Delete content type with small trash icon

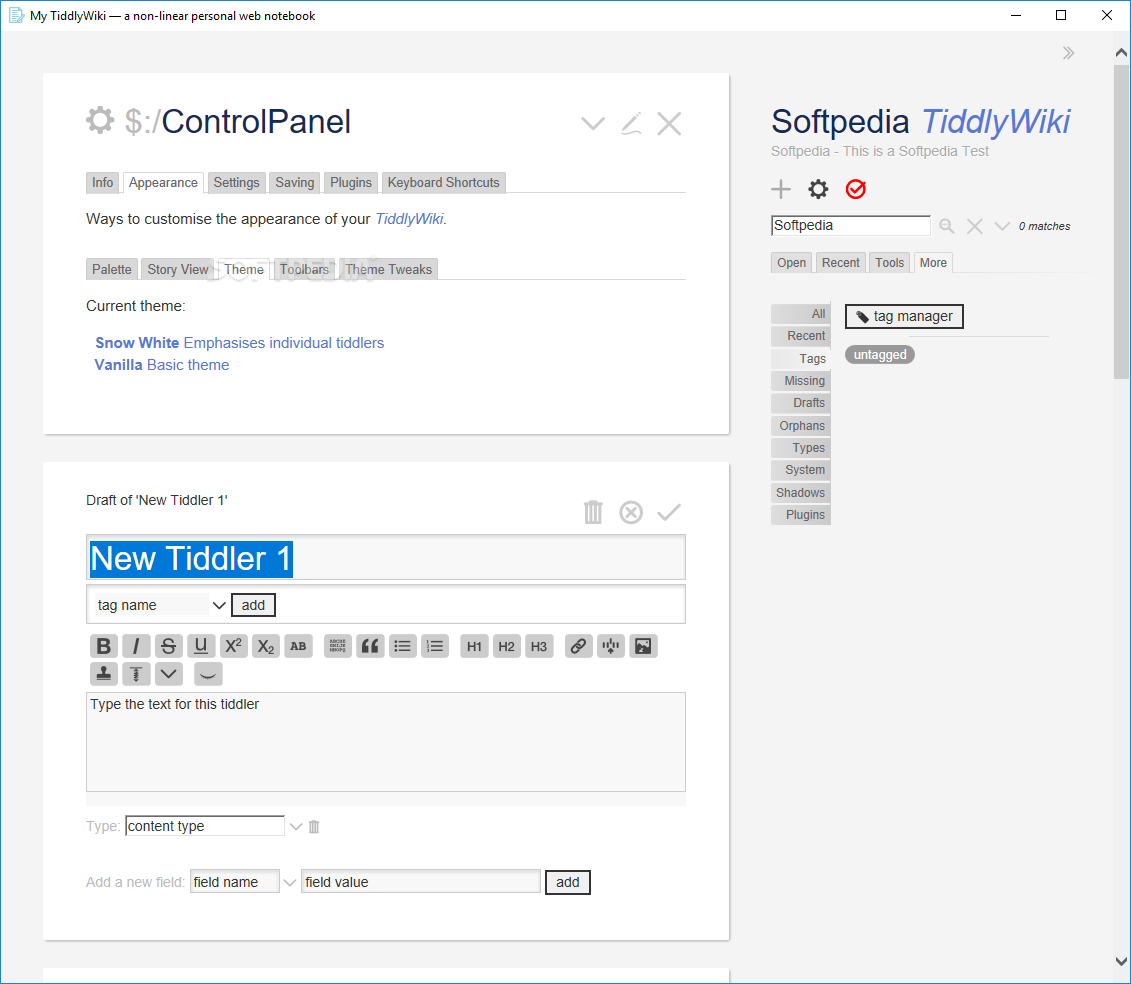[314, 826]
